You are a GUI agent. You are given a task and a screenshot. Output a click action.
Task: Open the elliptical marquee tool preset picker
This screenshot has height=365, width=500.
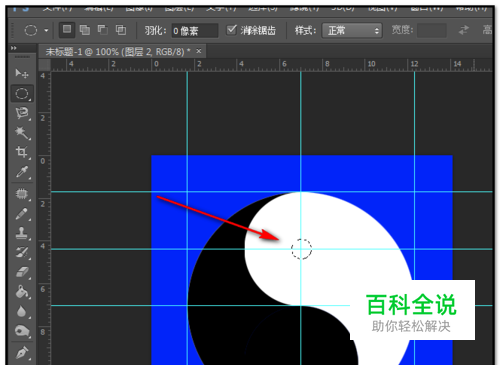[x=31, y=31]
